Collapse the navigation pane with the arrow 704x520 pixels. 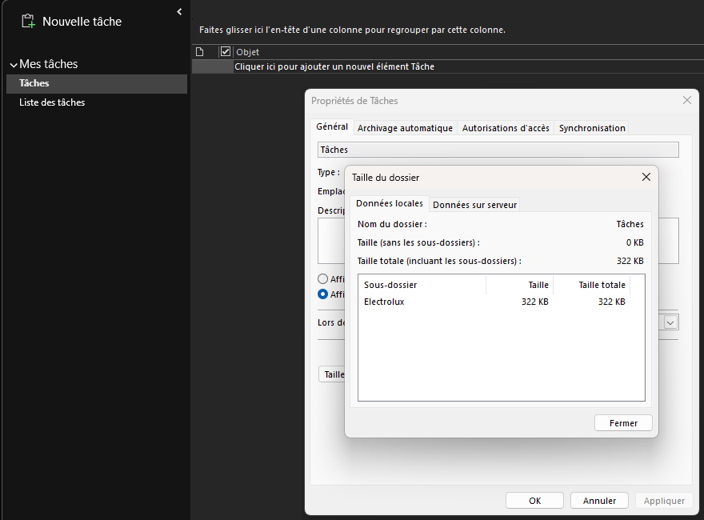(179, 12)
